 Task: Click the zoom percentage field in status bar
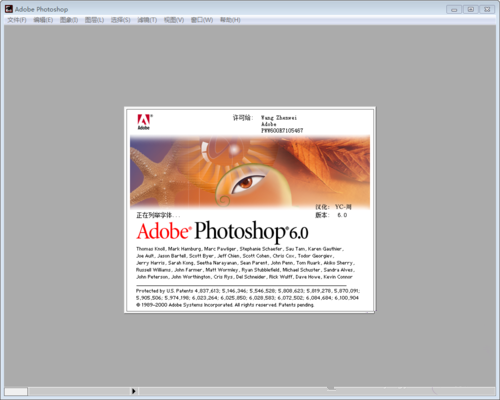[16, 391]
